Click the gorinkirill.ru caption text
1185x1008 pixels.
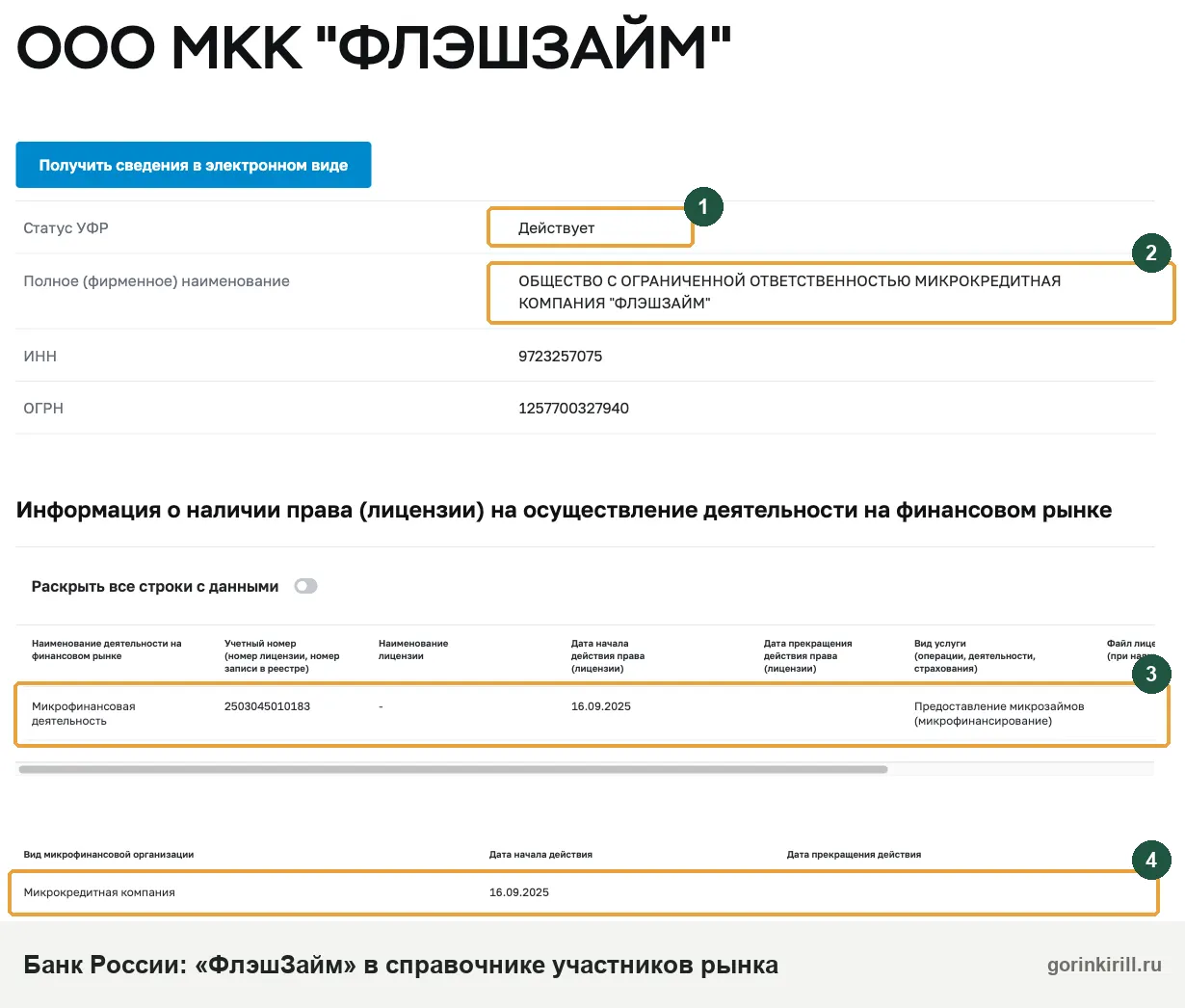pos(1104,965)
